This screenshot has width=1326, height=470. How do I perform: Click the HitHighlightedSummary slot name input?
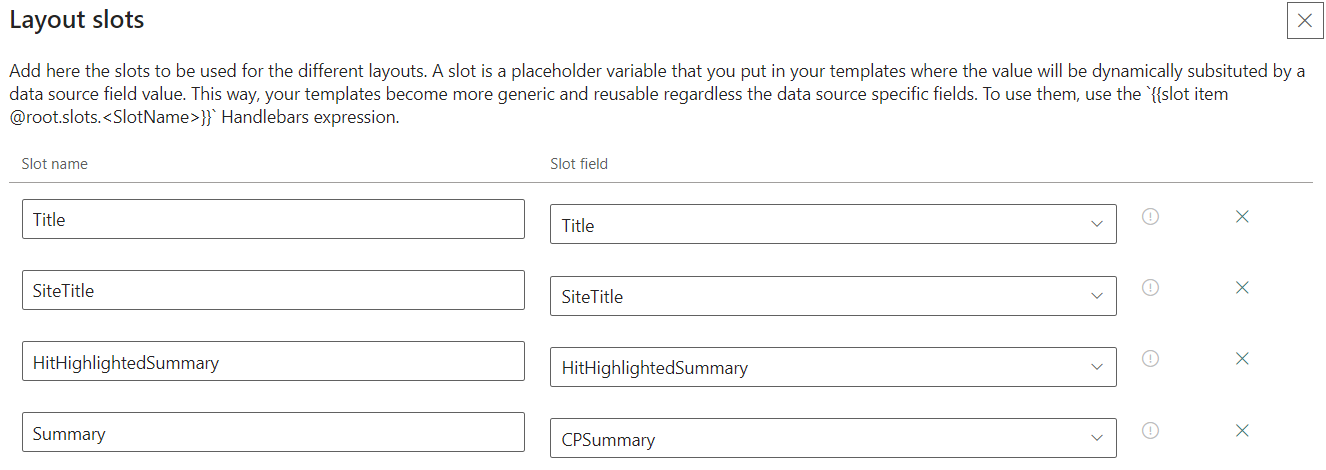(x=273, y=361)
